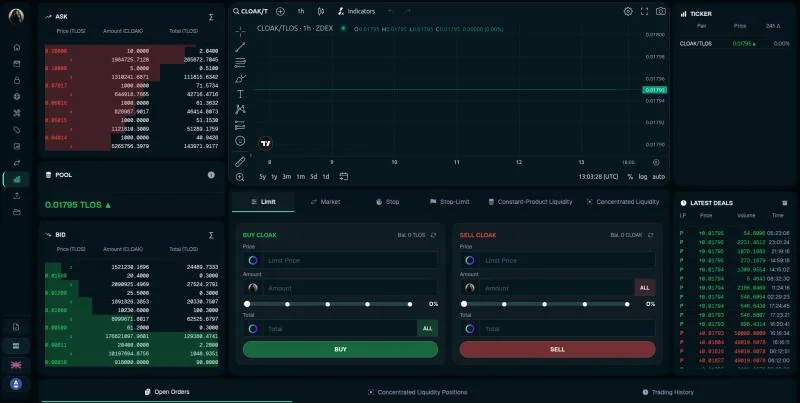Select the text annotation tool

click(x=240, y=94)
